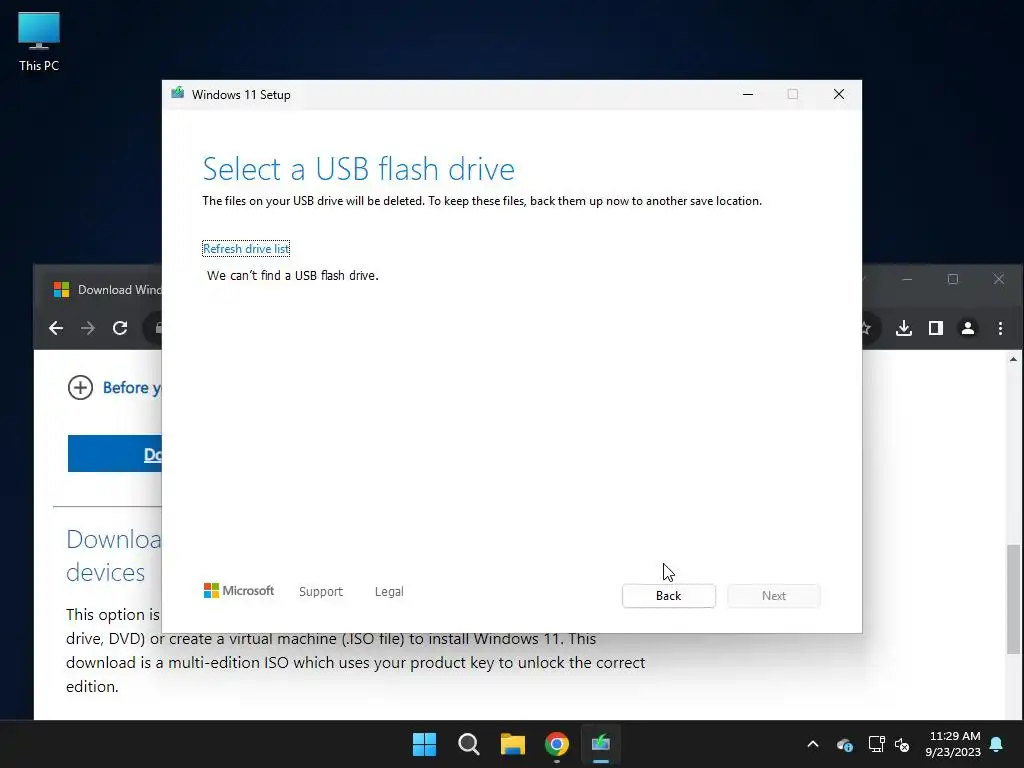Click the OneDrive cloud tray icon
The width and height of the screenshot is (1024, 768).
click(x=844, y=744)
